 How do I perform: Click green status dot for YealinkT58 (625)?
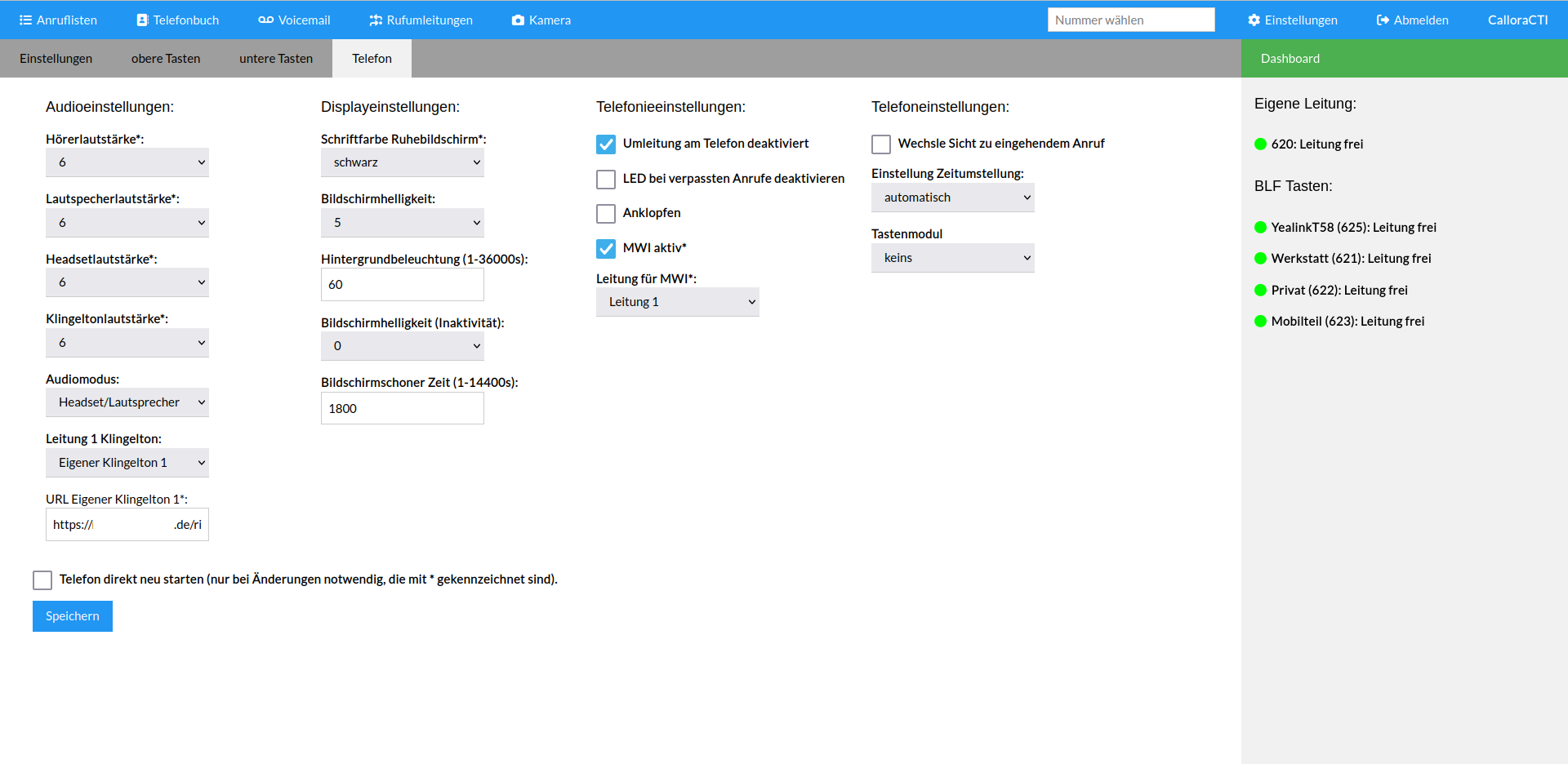click(1260, 228)
